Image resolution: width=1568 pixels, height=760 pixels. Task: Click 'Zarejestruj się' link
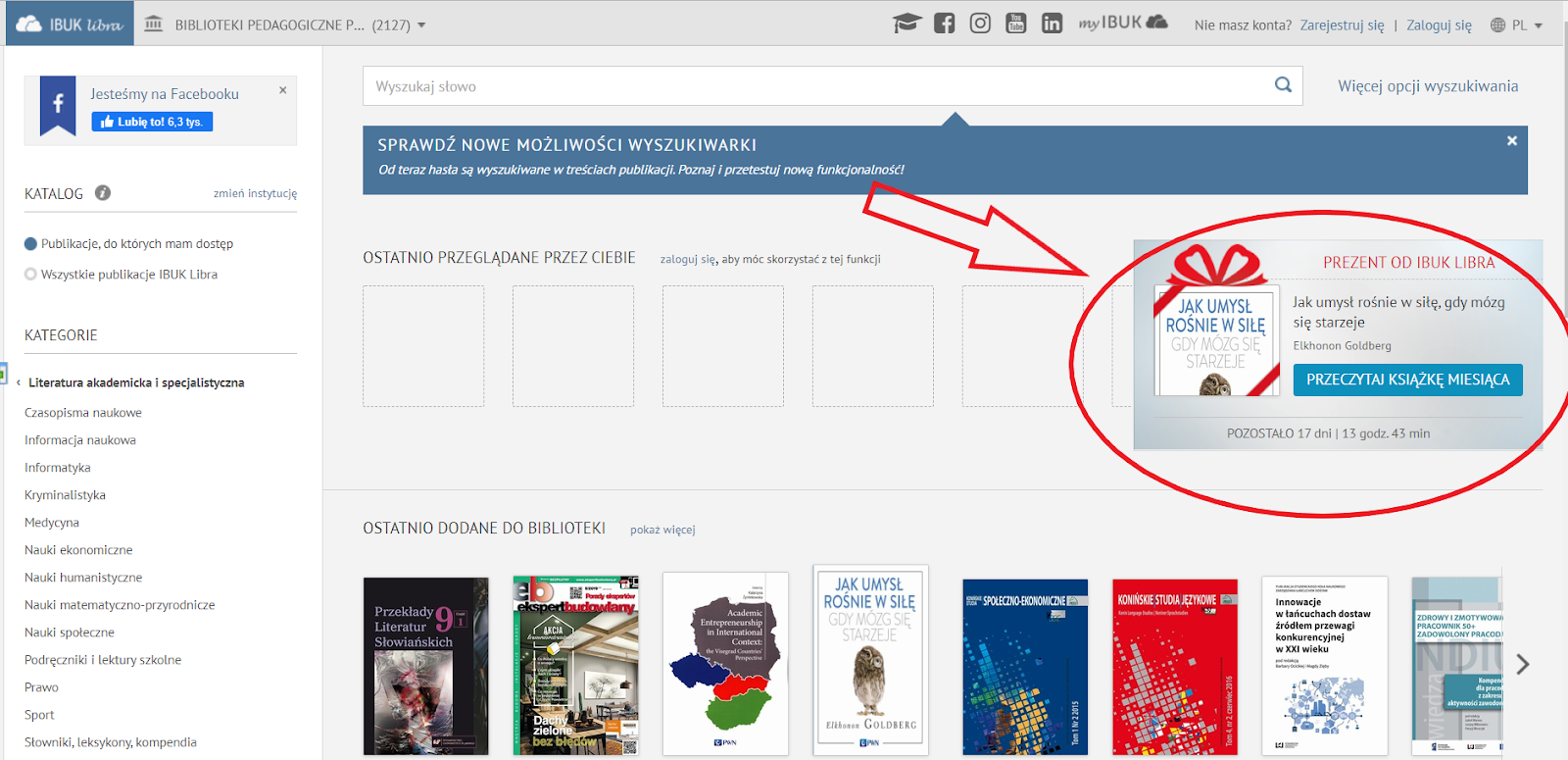(x=1342, y=25)
